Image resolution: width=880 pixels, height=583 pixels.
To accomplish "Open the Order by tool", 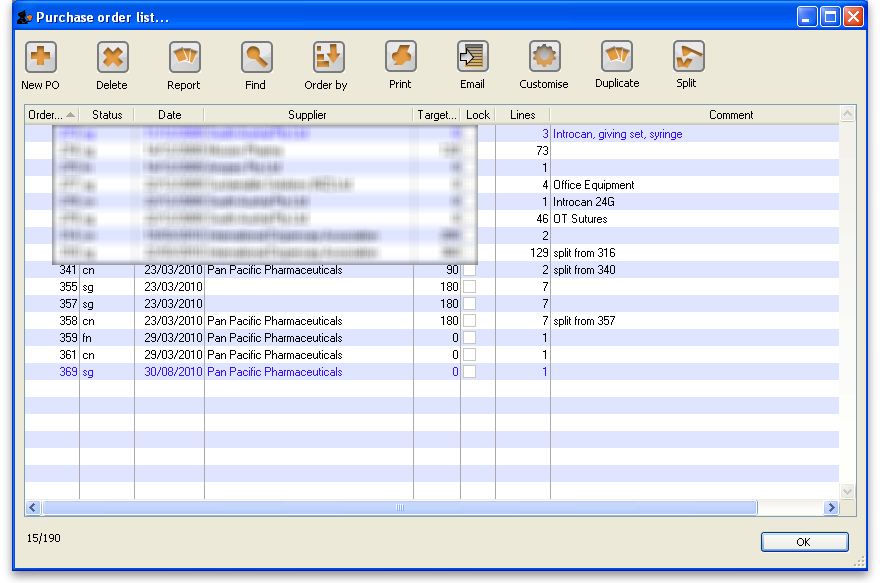I will (327, 57).
